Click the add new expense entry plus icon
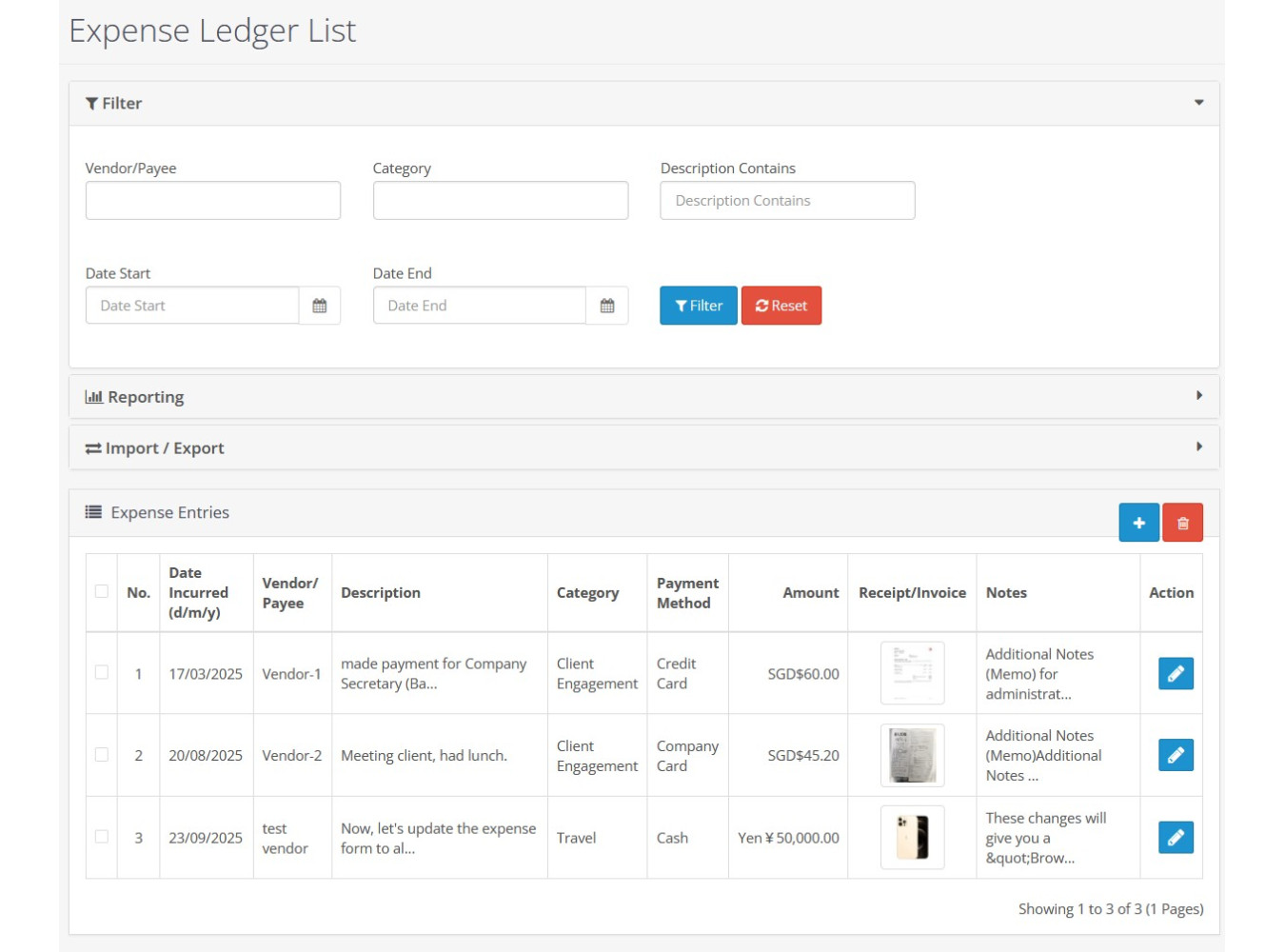The image size is (1285, 952). point(1138,522)
